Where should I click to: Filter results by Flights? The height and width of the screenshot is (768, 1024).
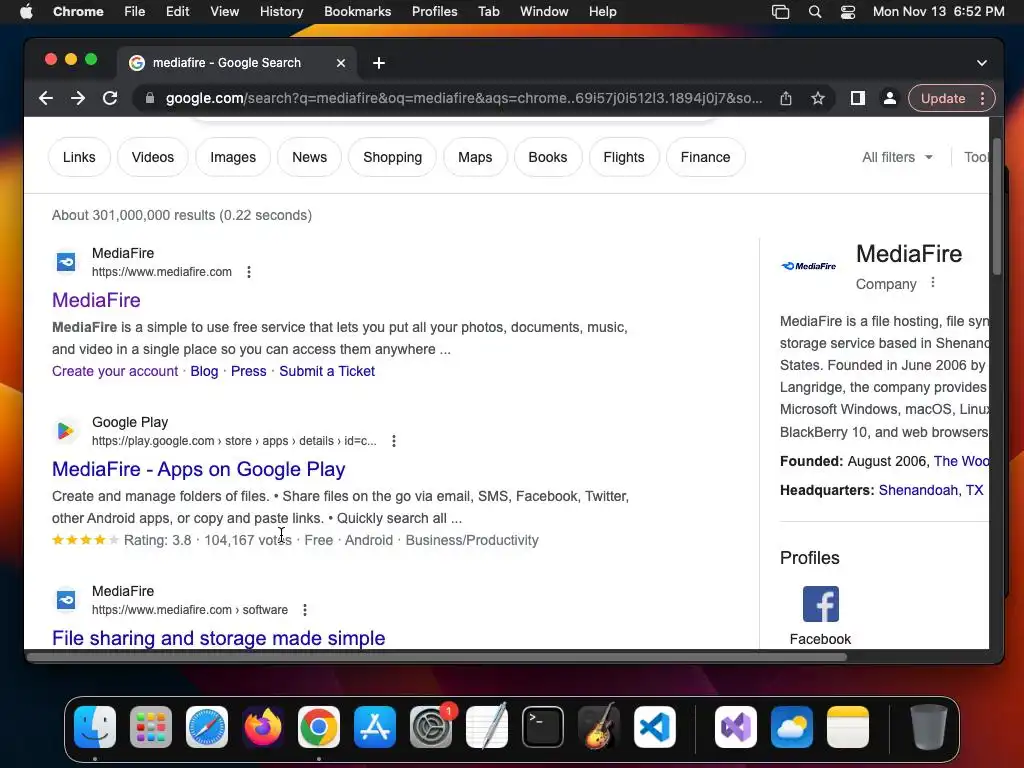coord(624,157)
